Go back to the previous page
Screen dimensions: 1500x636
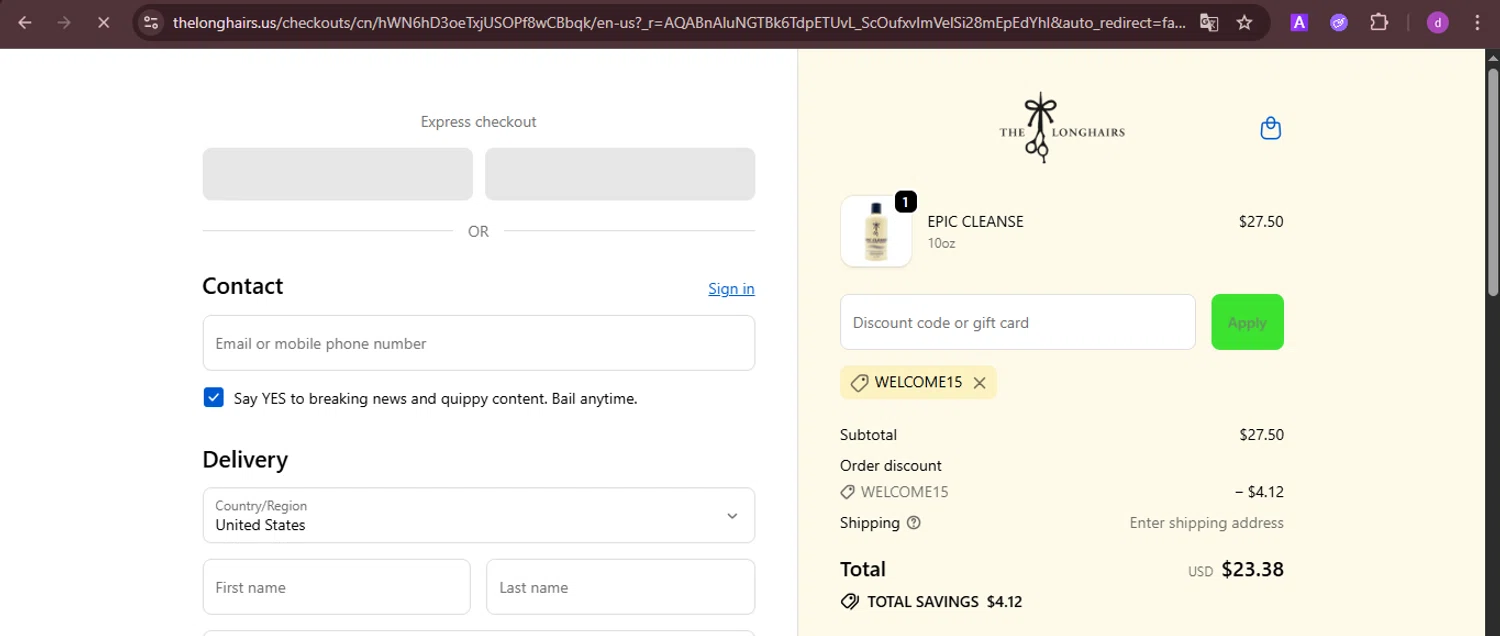[x=25, y=22]
